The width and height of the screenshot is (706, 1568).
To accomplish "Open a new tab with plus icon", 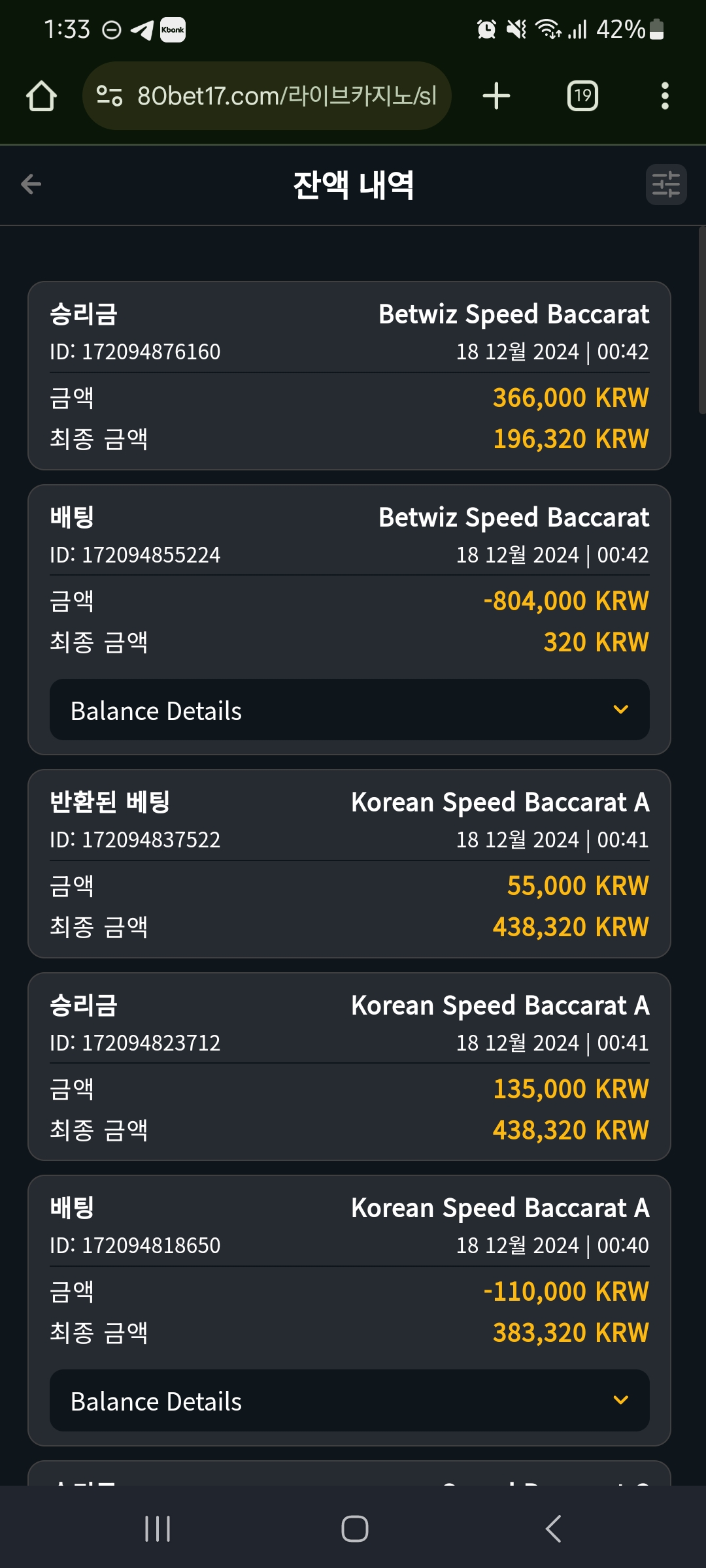I will tap(496, 96).
